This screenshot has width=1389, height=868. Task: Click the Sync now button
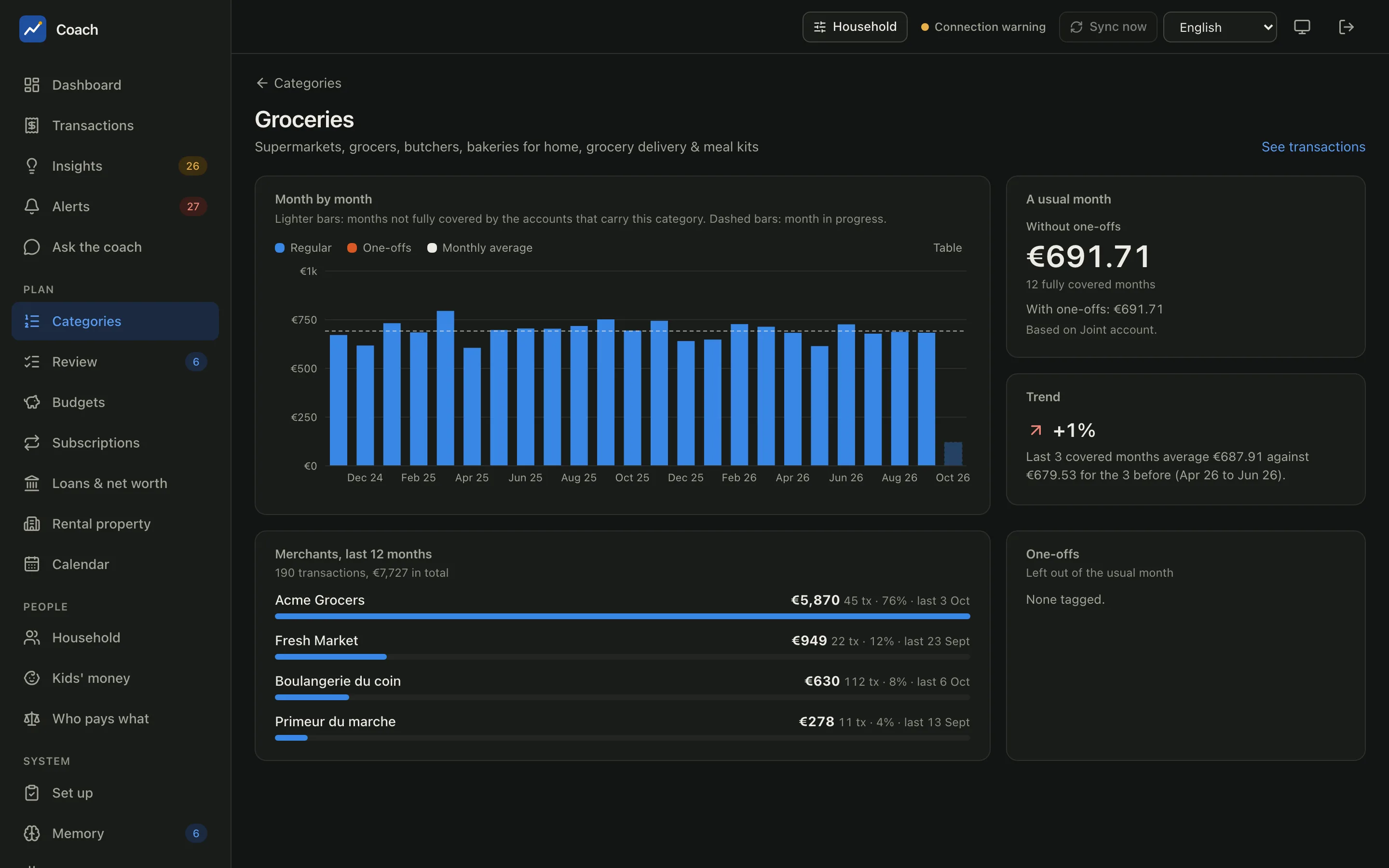click(x=1108, y=27)
